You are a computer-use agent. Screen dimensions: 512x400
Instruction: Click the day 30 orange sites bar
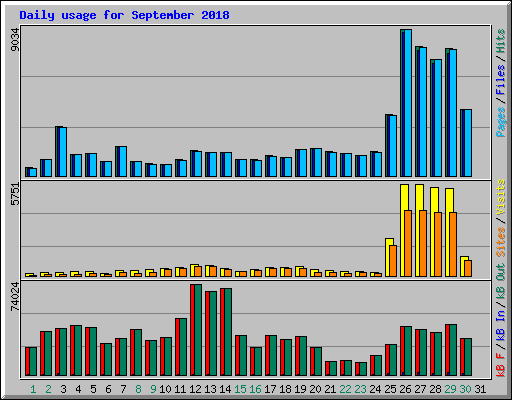tap(468, 268)
